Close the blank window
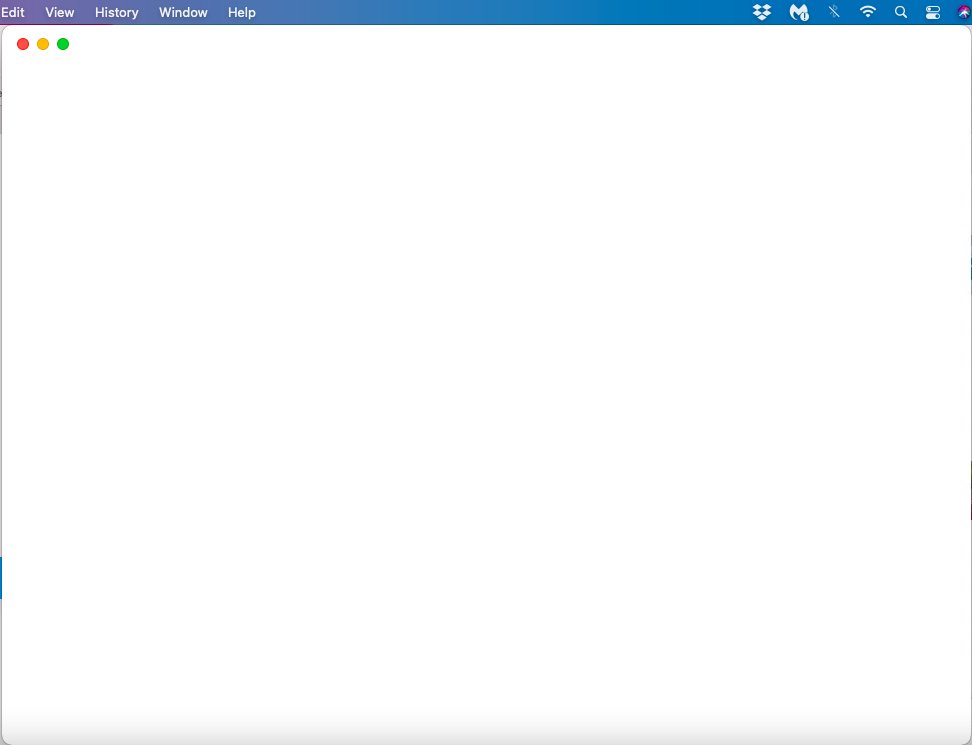The image size is (972, 745). click(x=23, y=44)
